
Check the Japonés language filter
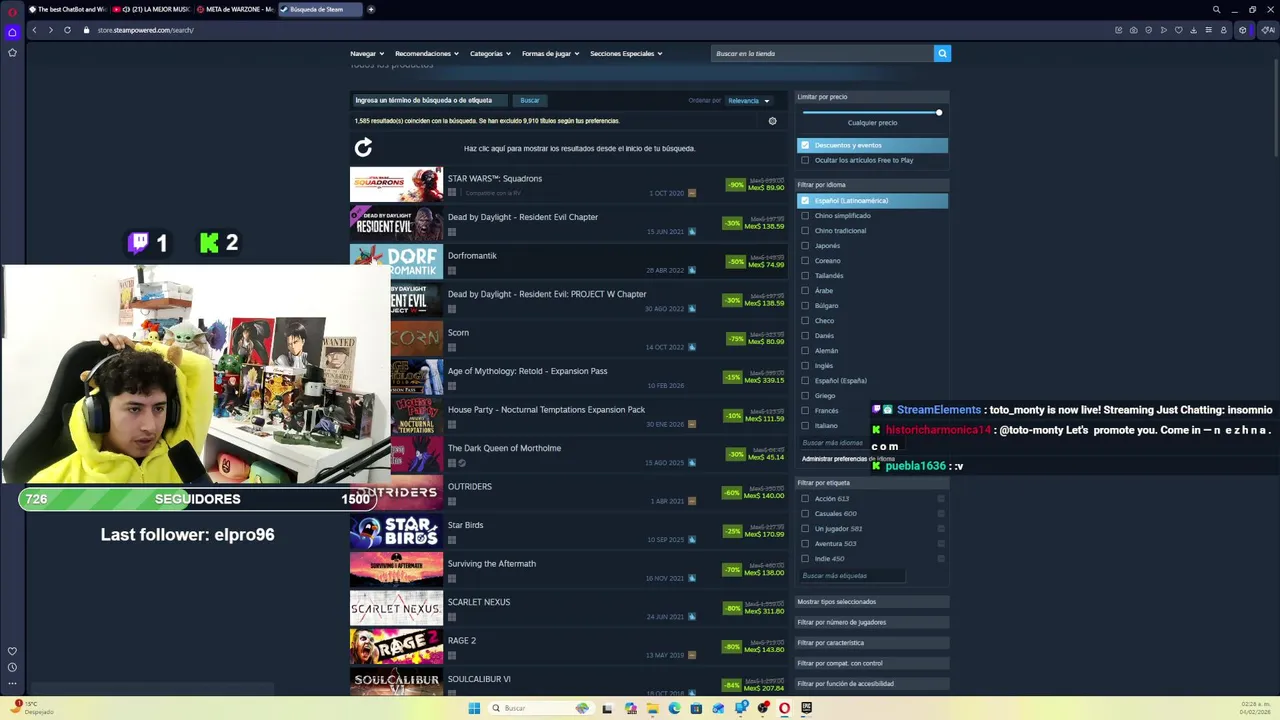click(x=805, y=245)
